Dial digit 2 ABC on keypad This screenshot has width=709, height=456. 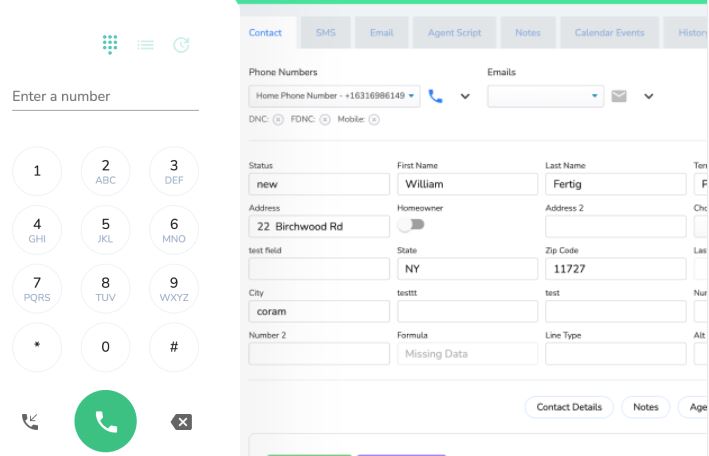[105, 171]
